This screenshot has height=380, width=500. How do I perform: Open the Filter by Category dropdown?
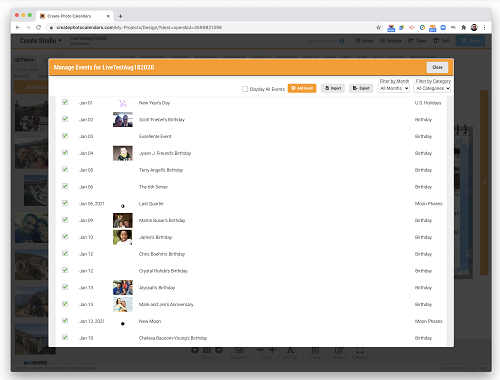coord(432,88)
